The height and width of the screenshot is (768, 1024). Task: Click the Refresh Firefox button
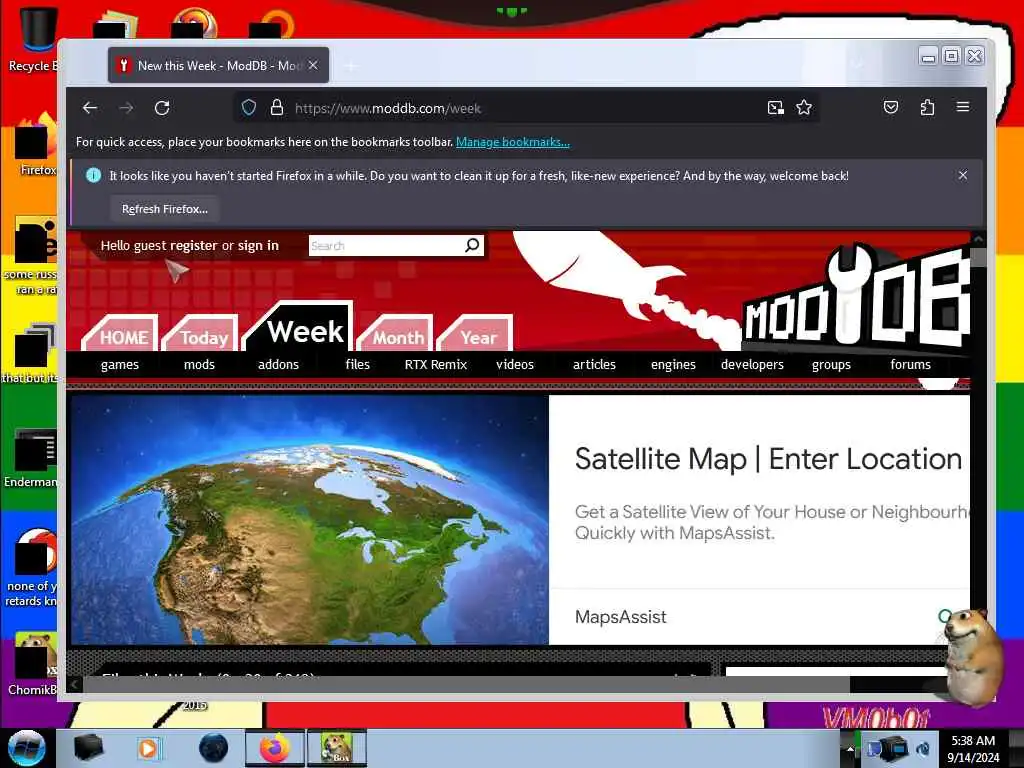[165, 209]
